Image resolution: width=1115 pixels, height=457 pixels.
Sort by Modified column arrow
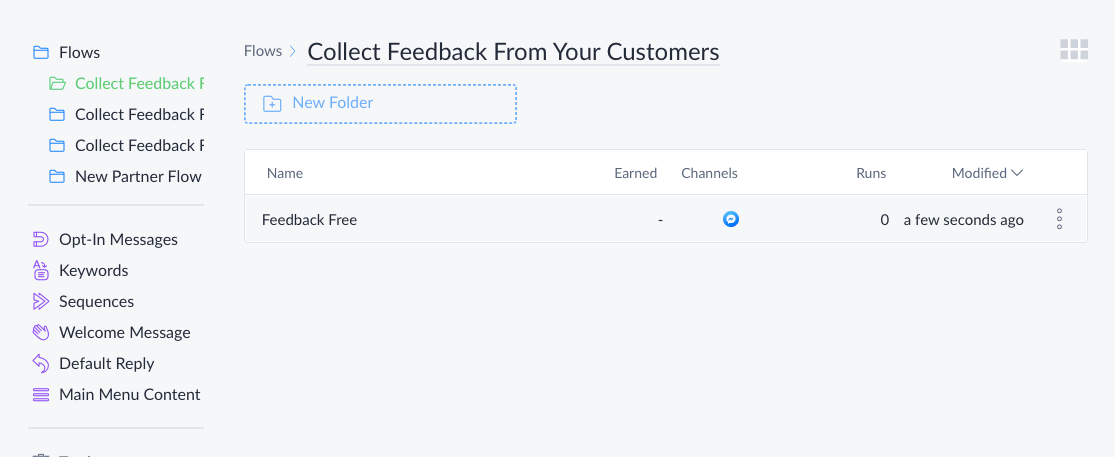[1017, 173]
